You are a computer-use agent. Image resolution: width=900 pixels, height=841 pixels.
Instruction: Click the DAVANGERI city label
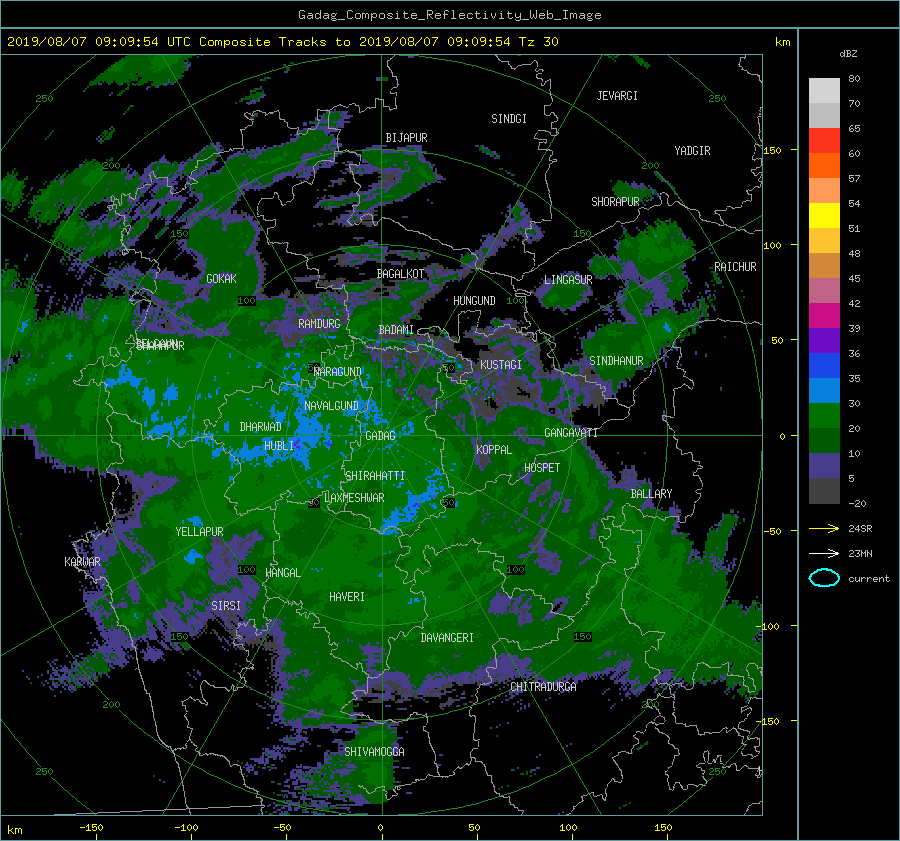(x=447, y=638)
